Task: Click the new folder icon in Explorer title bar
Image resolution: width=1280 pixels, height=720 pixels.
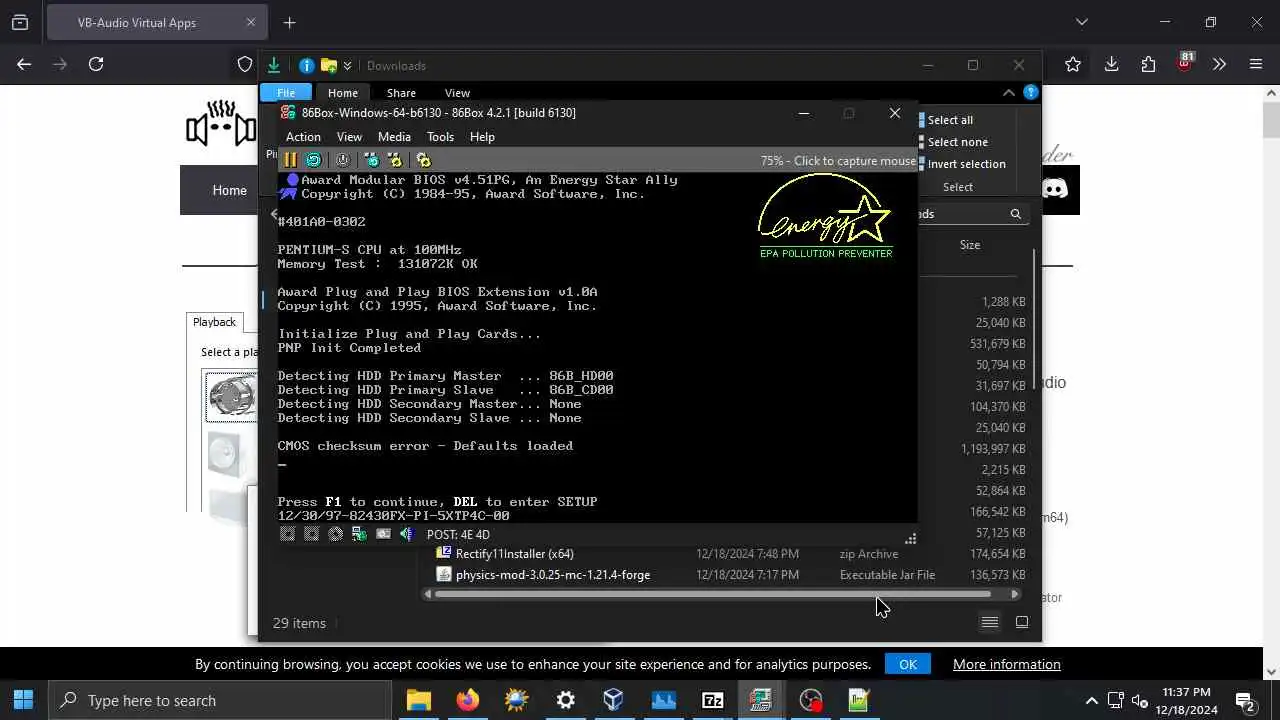Action: pos(328,66)
